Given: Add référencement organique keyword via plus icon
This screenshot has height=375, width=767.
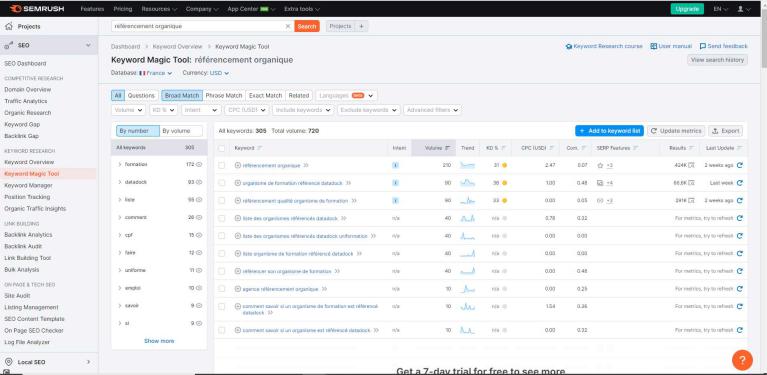Looking at the screenshot, I should pos(238,165).
